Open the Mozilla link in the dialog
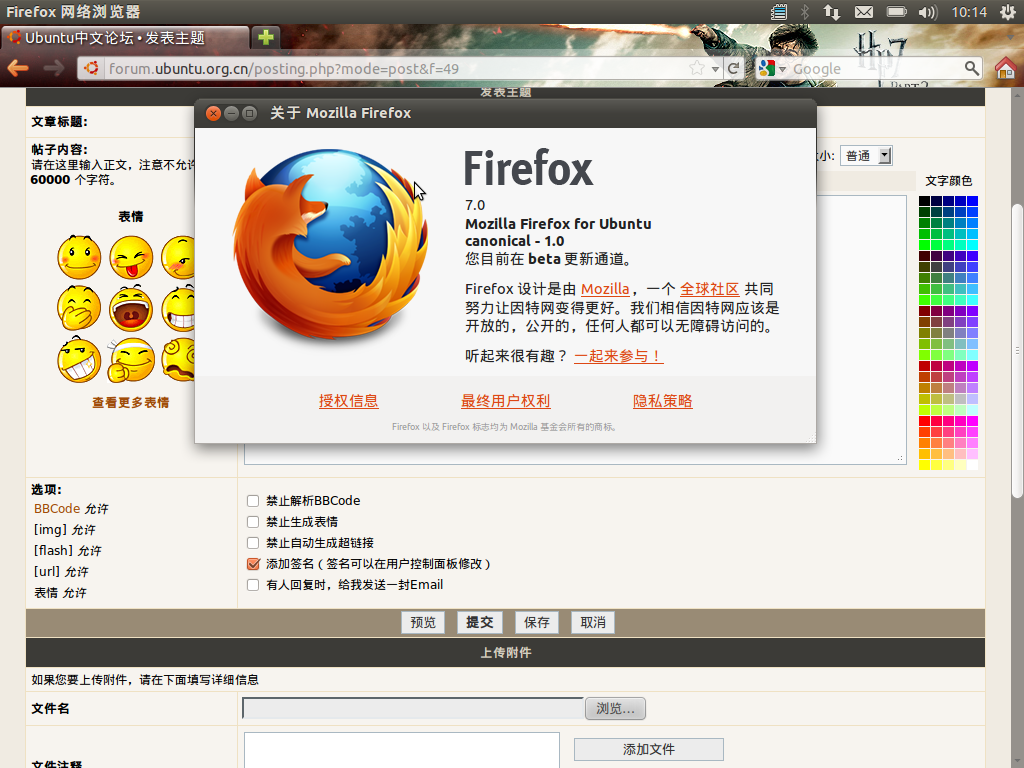Screen dimensions: 1024x768 pyautogui.click(x=605, y=289)
